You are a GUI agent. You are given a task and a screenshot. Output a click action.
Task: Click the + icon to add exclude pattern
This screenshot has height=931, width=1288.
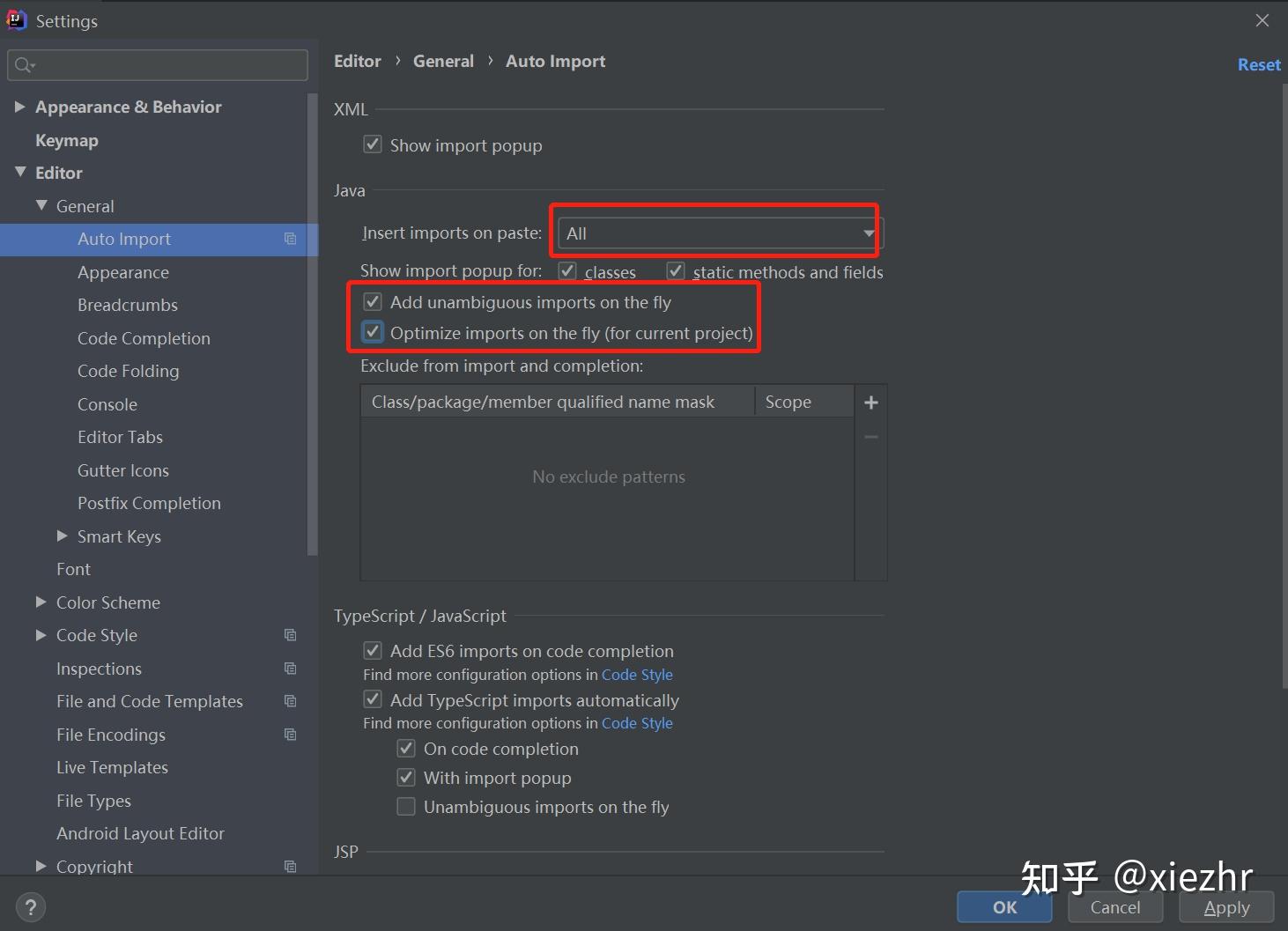[870, 402]
